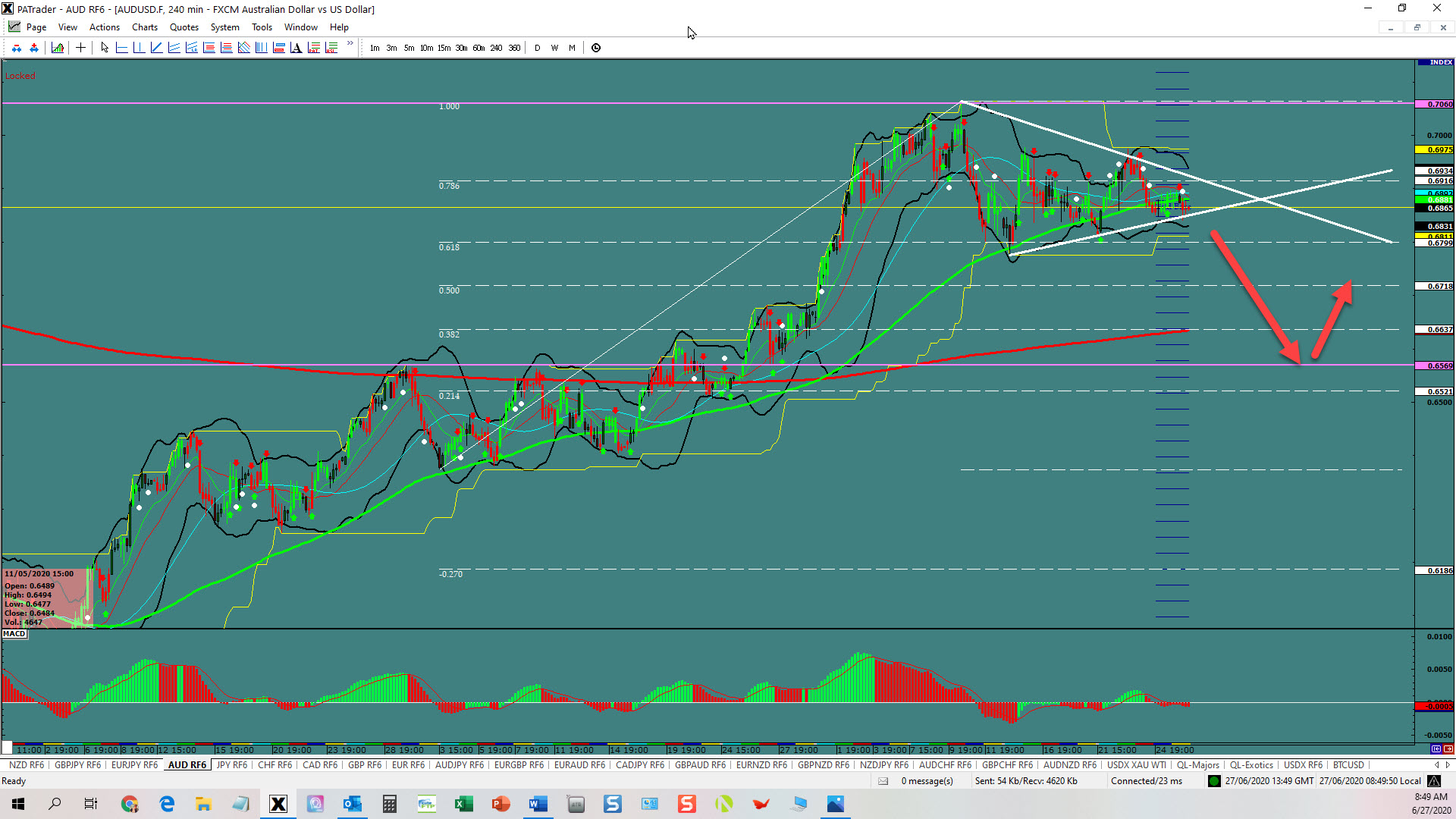Click the 0.6569 magenta price label

[x=1434, y=366]
